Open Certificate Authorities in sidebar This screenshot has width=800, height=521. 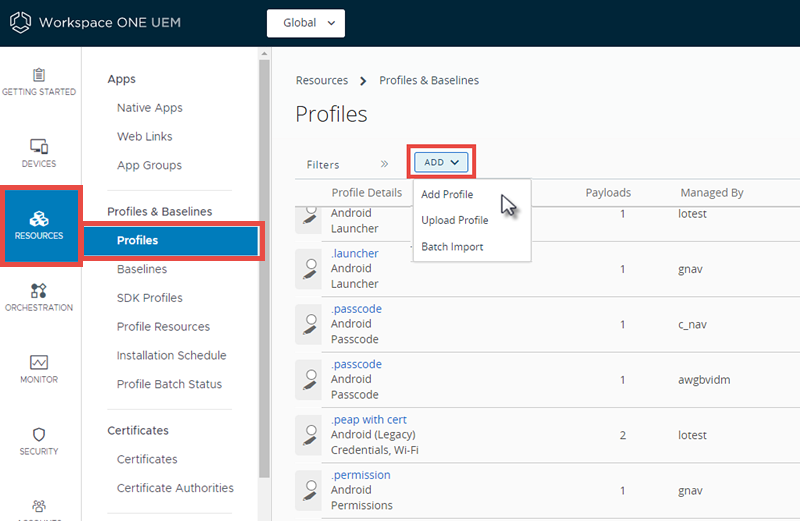pos(175,488)
